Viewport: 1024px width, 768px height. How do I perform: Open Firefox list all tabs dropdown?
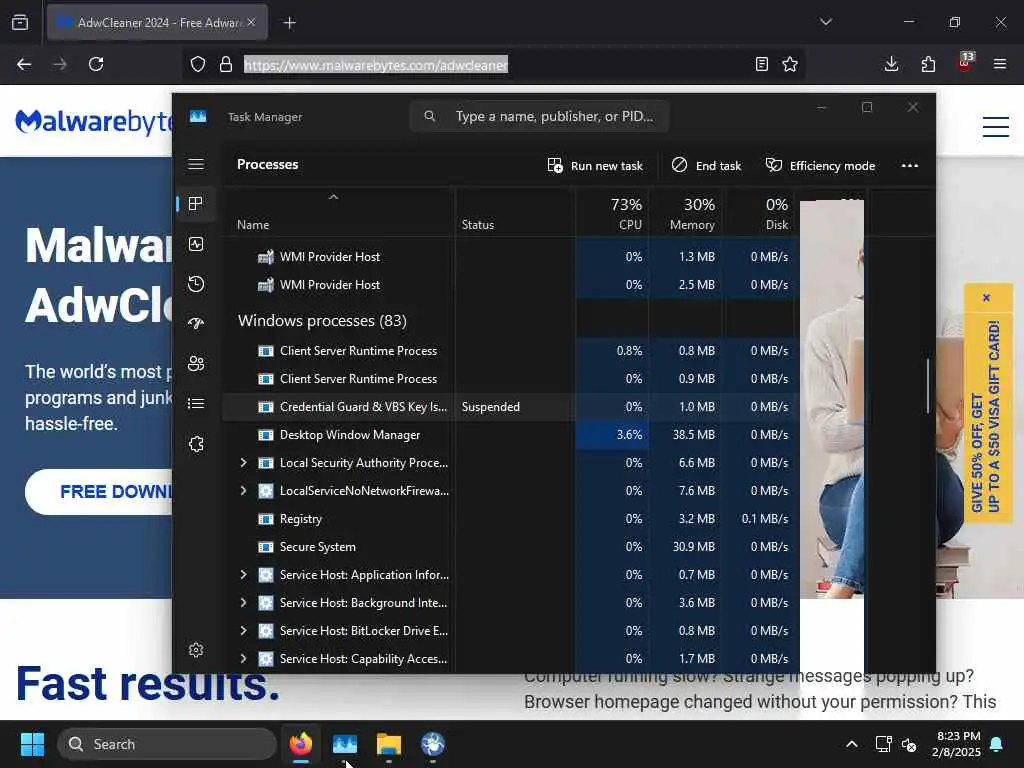[826, 22]
